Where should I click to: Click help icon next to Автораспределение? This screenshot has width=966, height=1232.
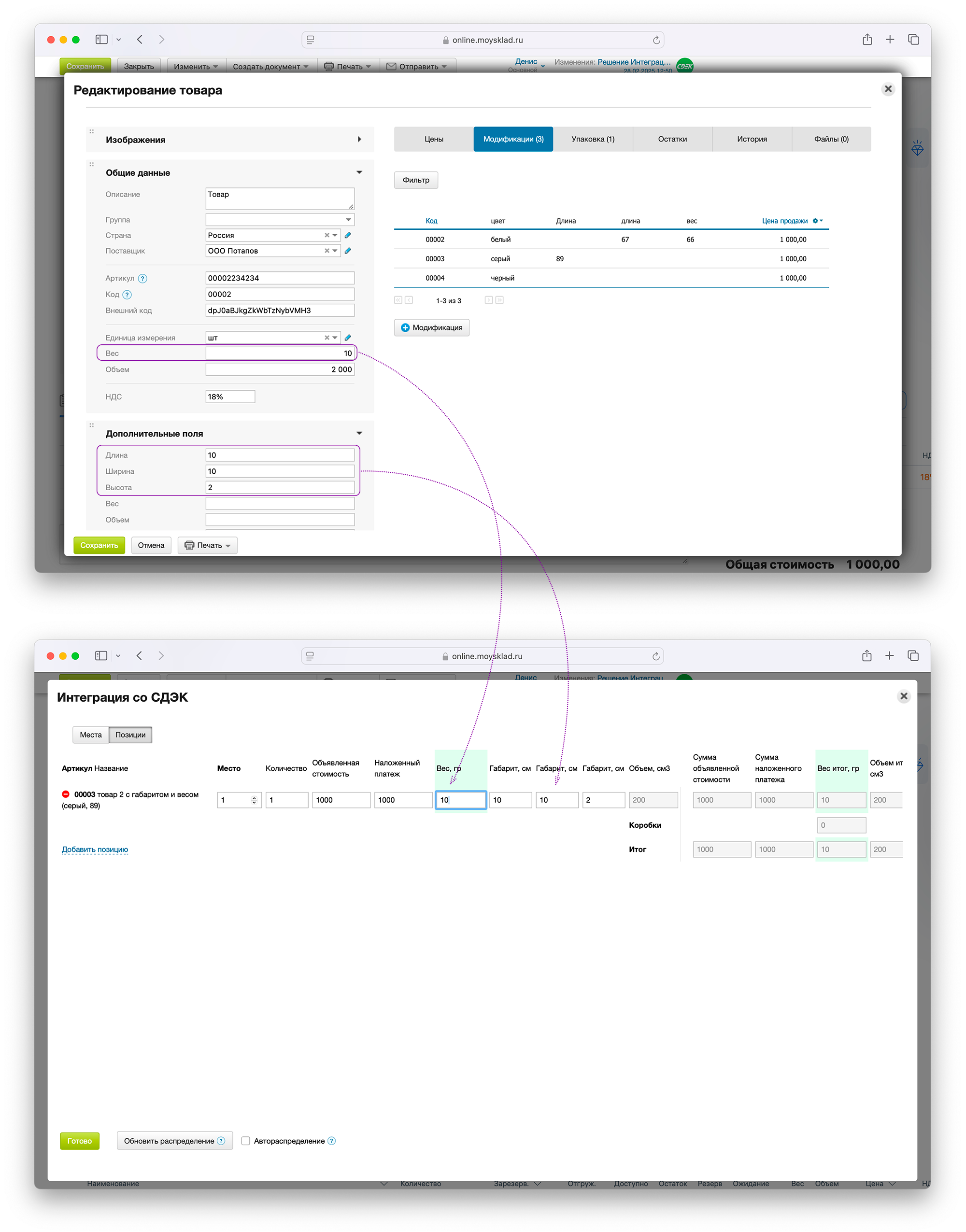pos(331,1140)
